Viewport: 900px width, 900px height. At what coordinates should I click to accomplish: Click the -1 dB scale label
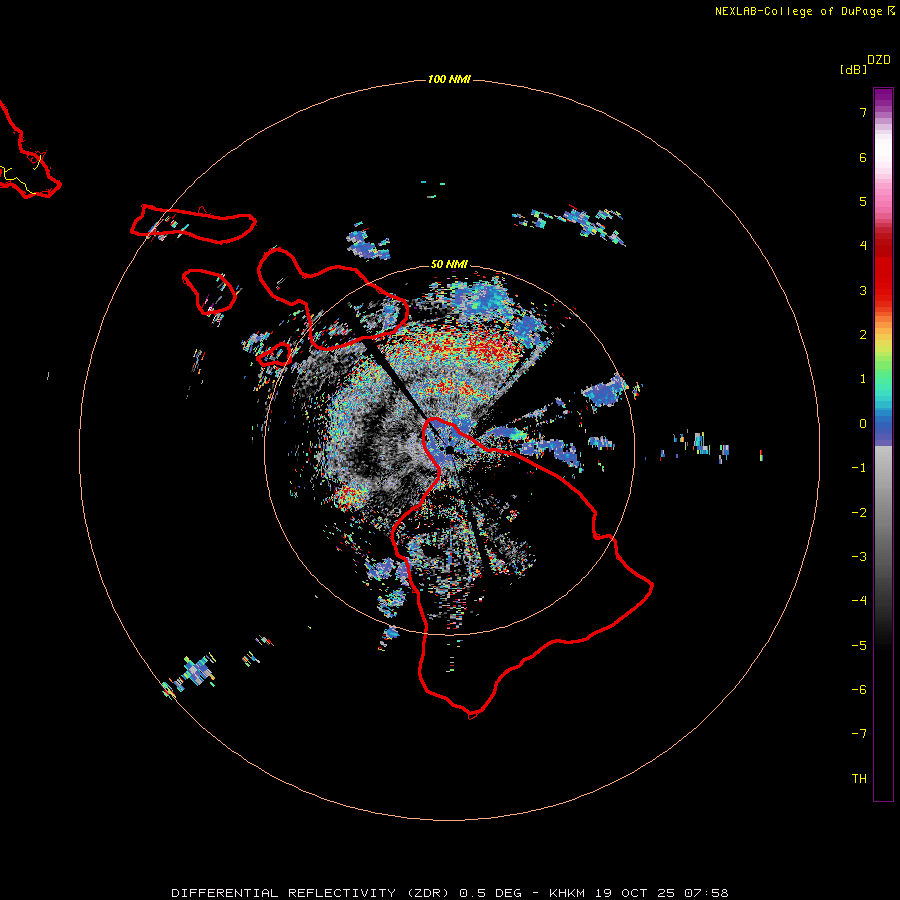coord(859,468)
